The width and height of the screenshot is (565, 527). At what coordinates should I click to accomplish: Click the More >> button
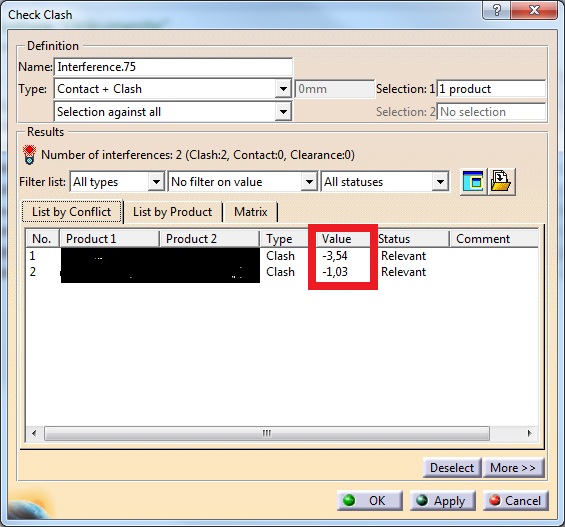tap(513, 468)
